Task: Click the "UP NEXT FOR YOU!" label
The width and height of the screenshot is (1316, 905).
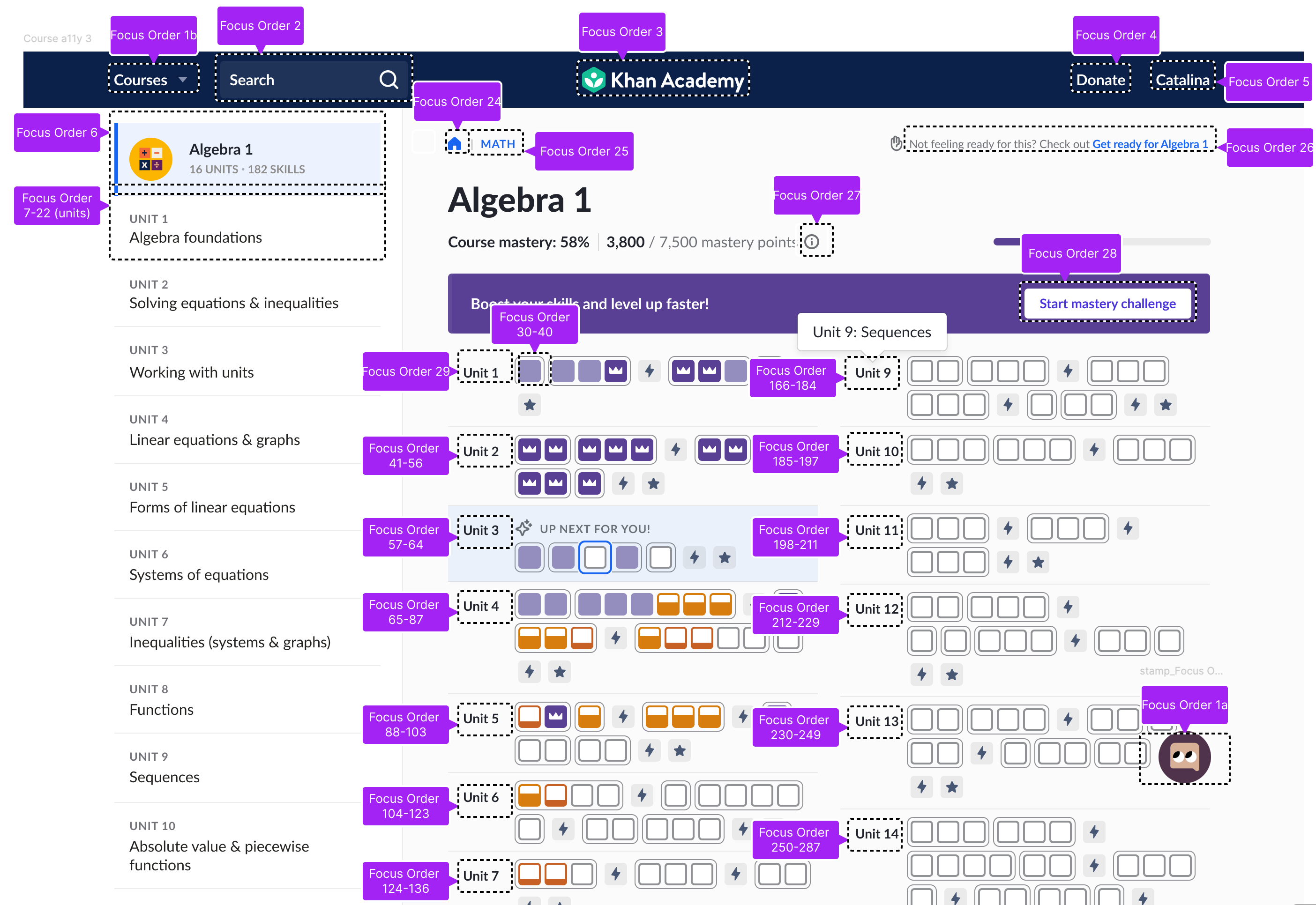Action: click(x=594, y=529)
